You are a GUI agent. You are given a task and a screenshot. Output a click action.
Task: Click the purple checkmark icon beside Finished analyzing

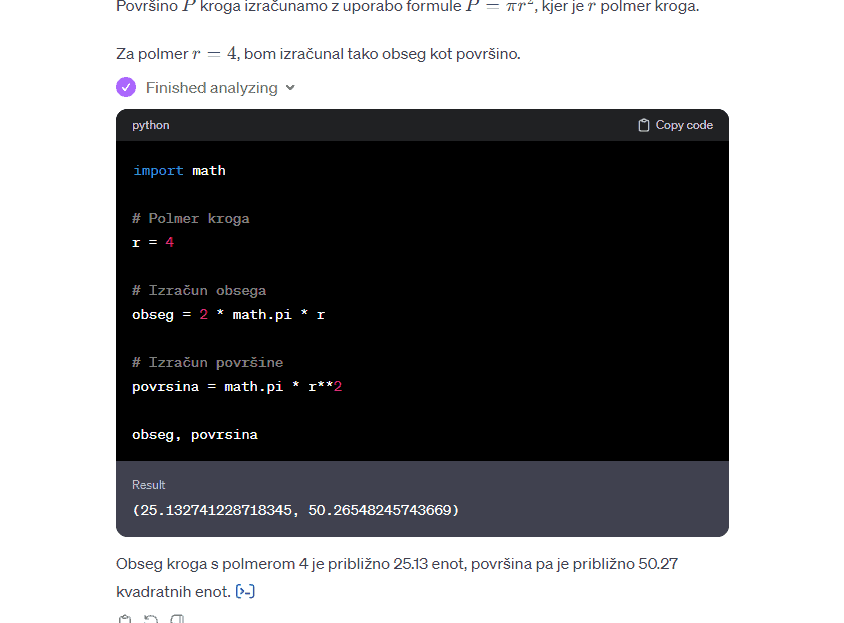click(x=126, y=87)
